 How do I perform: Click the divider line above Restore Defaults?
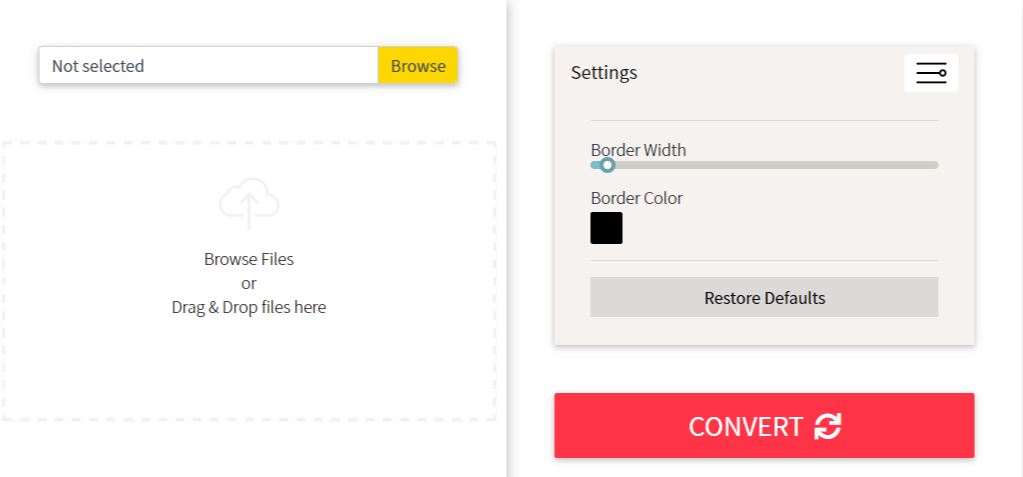pyautogui.click(x=764, y=260)
